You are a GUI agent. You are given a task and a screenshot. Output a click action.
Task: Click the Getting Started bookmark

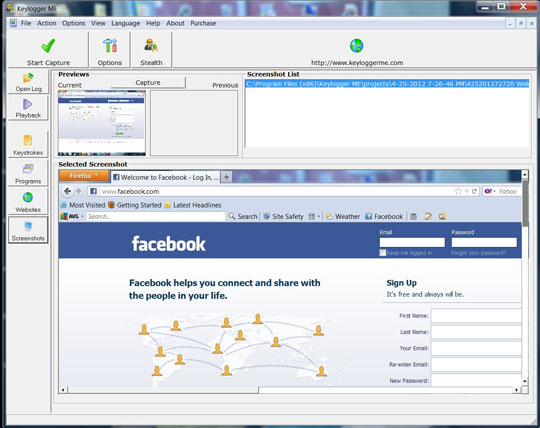135,205
